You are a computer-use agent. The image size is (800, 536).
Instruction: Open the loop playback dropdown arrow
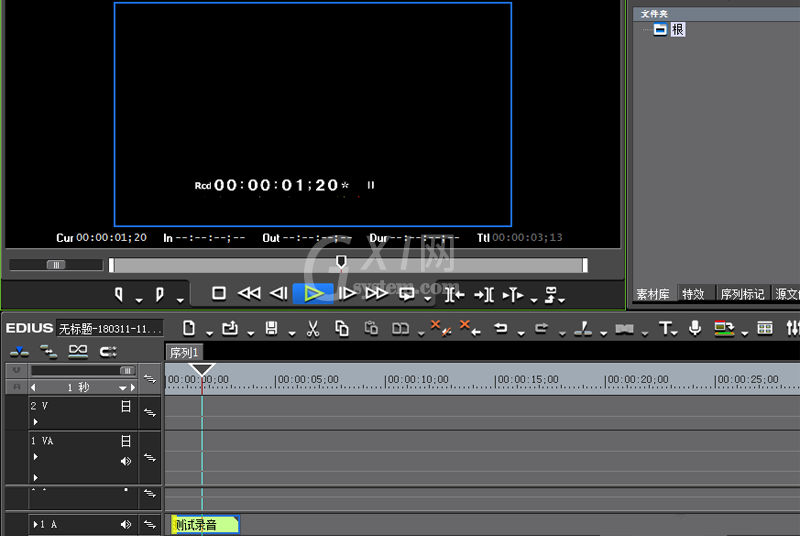tap(428, 299)
